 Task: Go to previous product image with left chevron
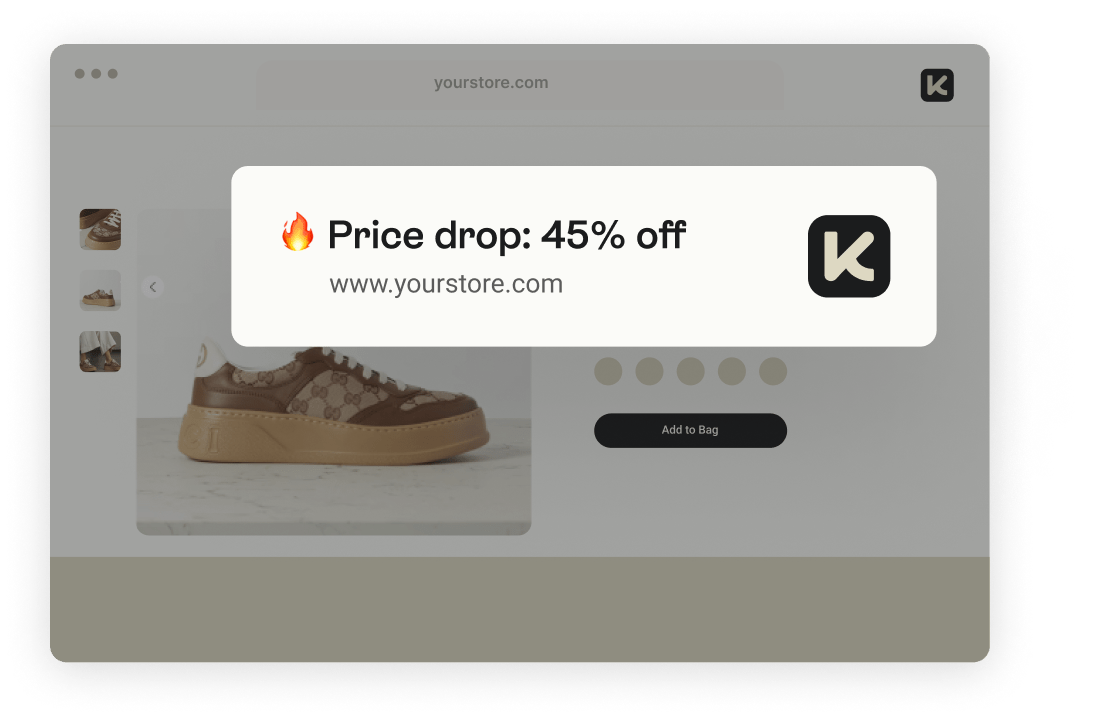153,287
